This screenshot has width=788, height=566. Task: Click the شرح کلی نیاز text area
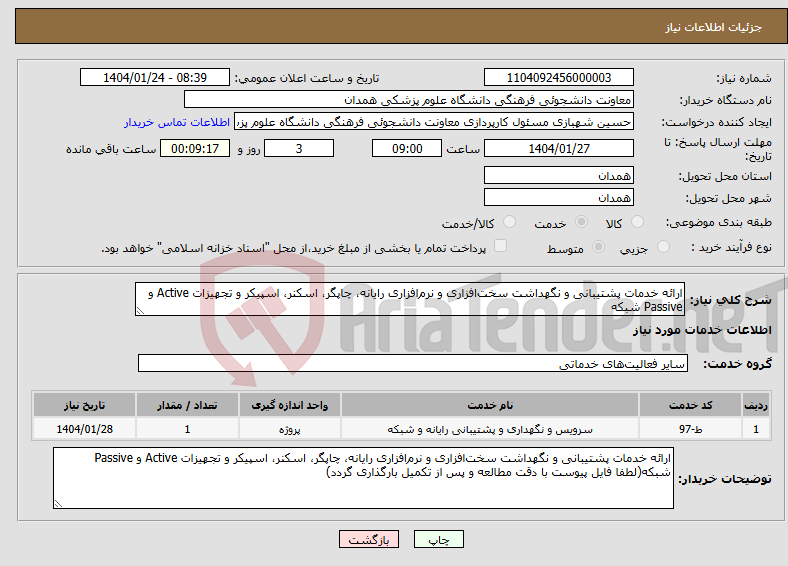410,299
